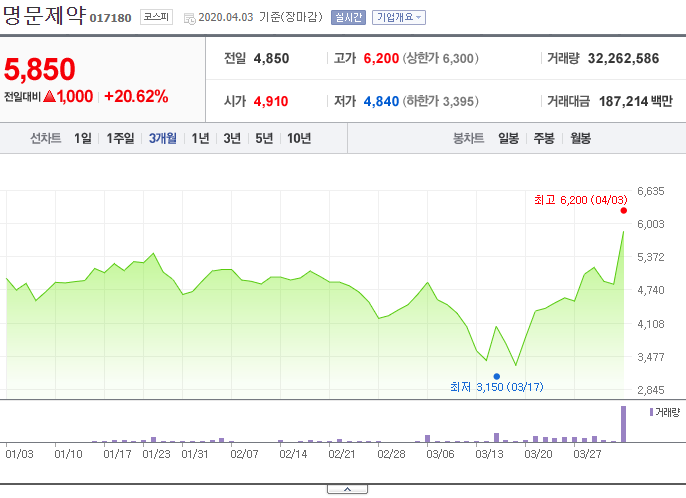Click the 03/27 date axis label
The image size is (686, 498).
click(587, 454)
